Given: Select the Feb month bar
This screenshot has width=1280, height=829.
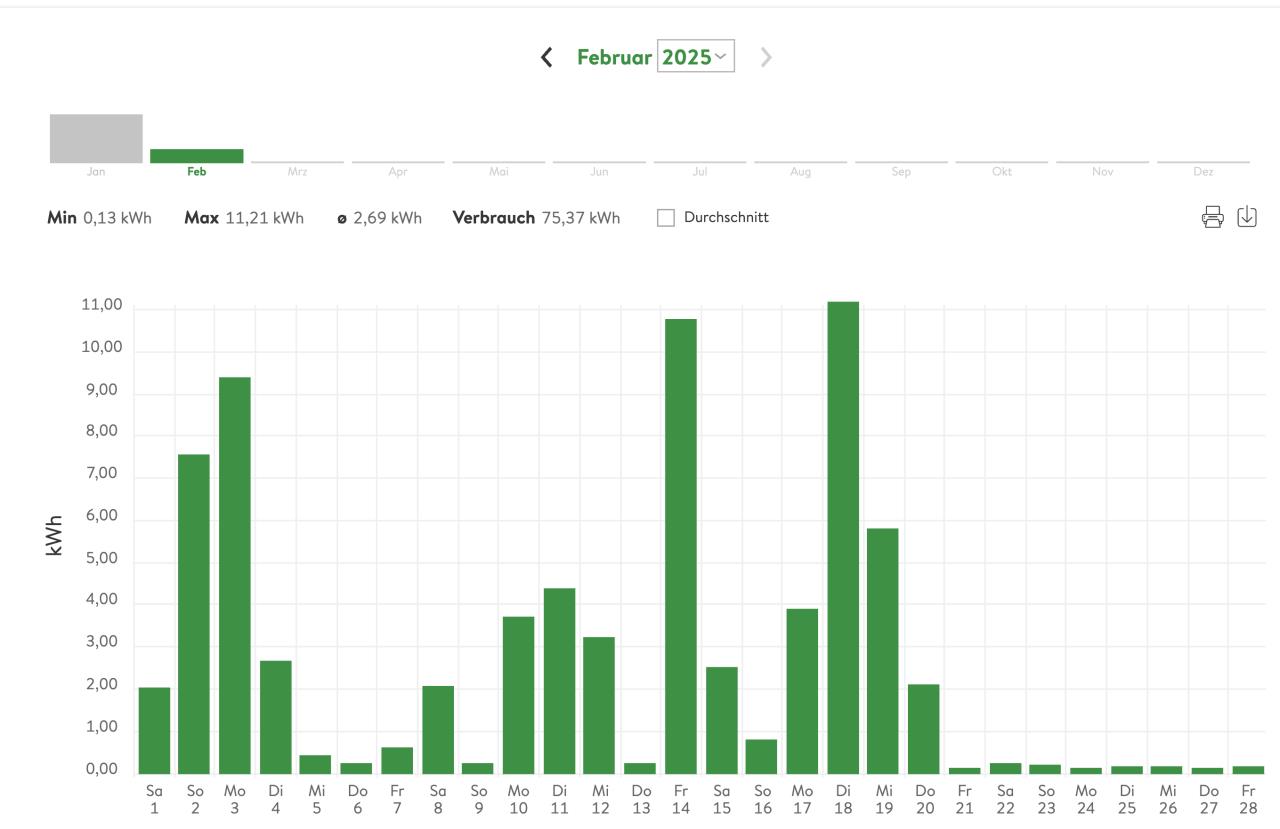Looking at the screenshot, I should 197,156.
